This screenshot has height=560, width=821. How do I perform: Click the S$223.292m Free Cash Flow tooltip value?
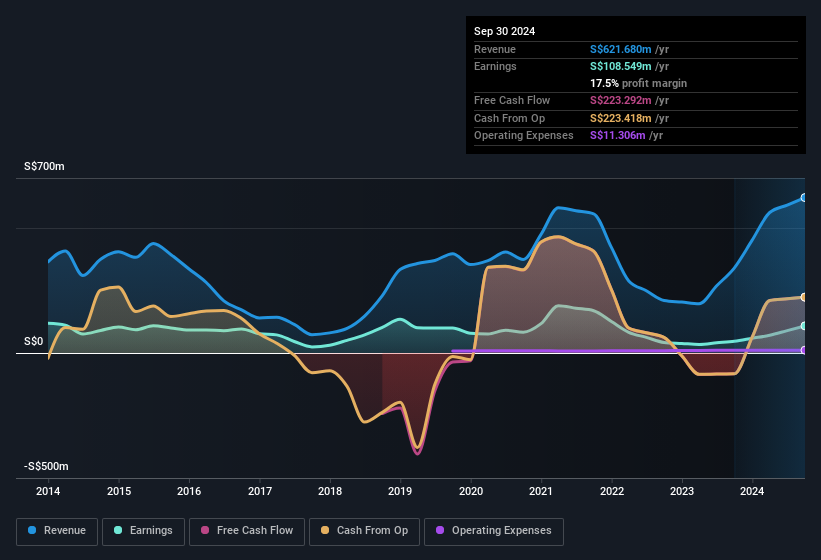[627, 100]
